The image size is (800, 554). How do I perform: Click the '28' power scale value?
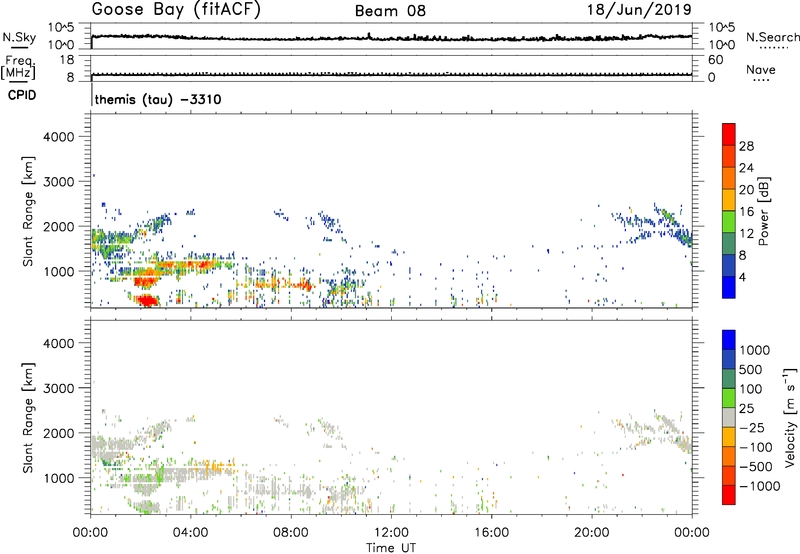[746, 146]
